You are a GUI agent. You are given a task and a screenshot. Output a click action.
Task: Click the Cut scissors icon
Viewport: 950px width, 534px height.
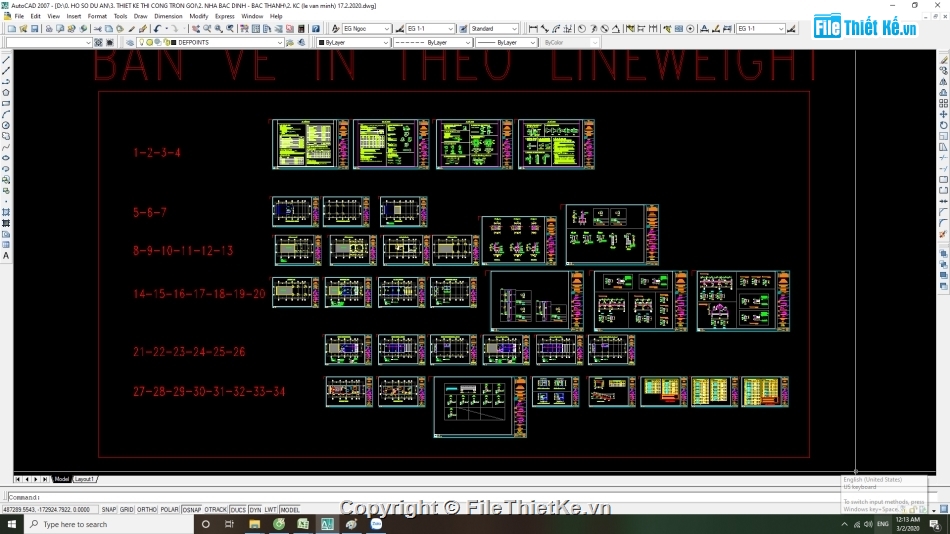(x=98, y=28)
